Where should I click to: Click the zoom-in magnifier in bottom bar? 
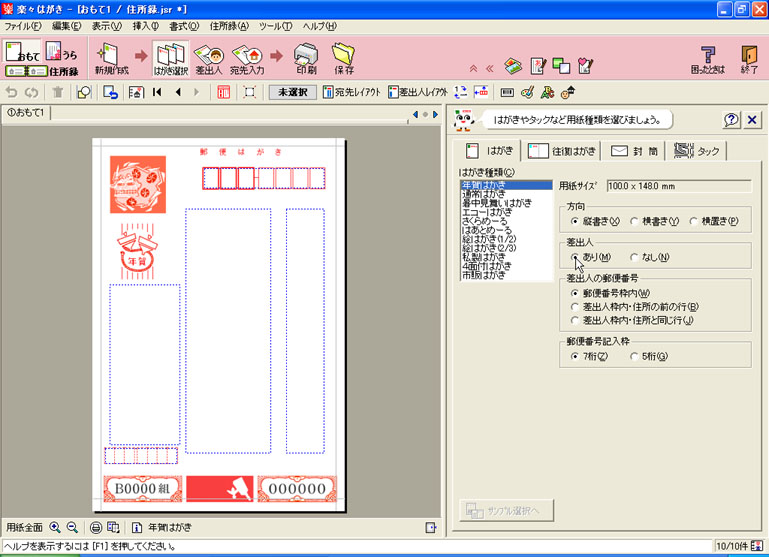point(55,527)
